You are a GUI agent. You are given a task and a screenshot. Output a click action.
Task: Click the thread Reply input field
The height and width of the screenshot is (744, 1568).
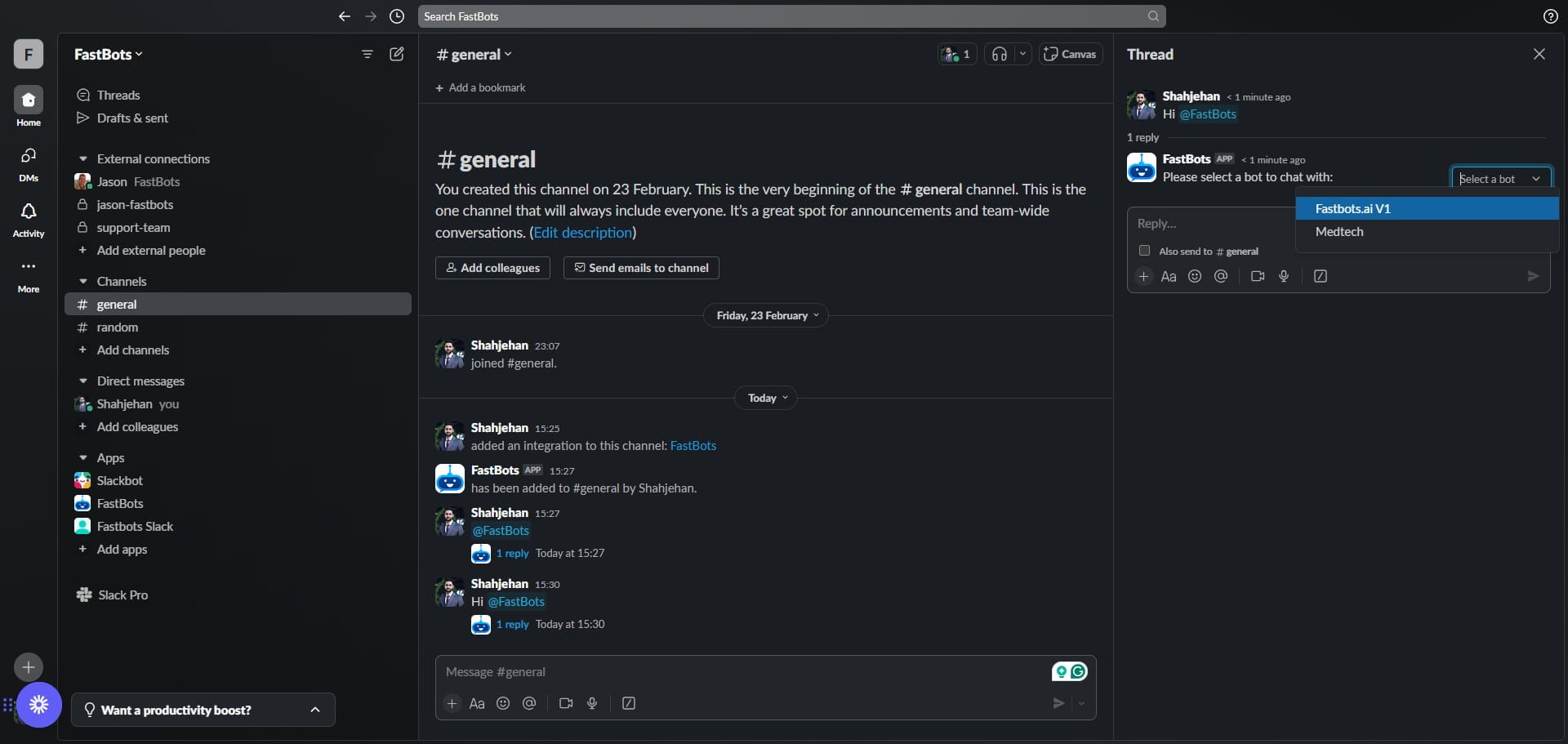click(x=1211, y=223)
